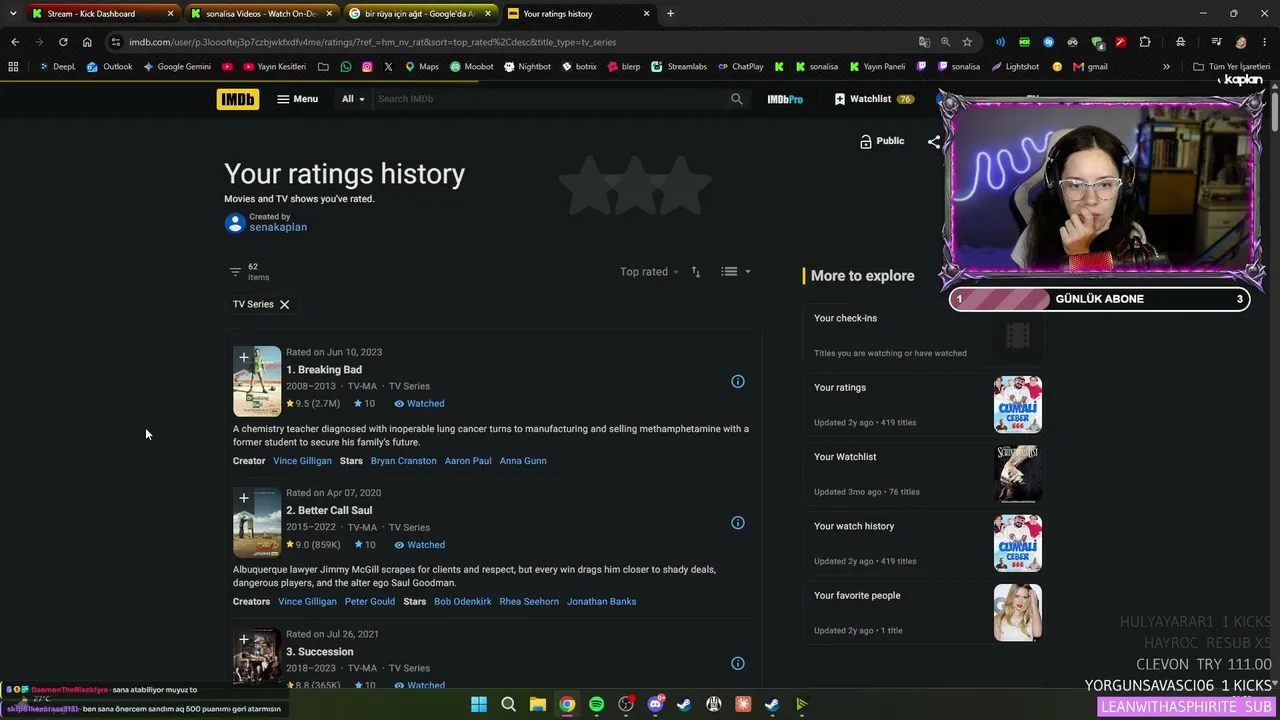
Task: Open the Streamlabs bookmark
Action: [679, 67]
